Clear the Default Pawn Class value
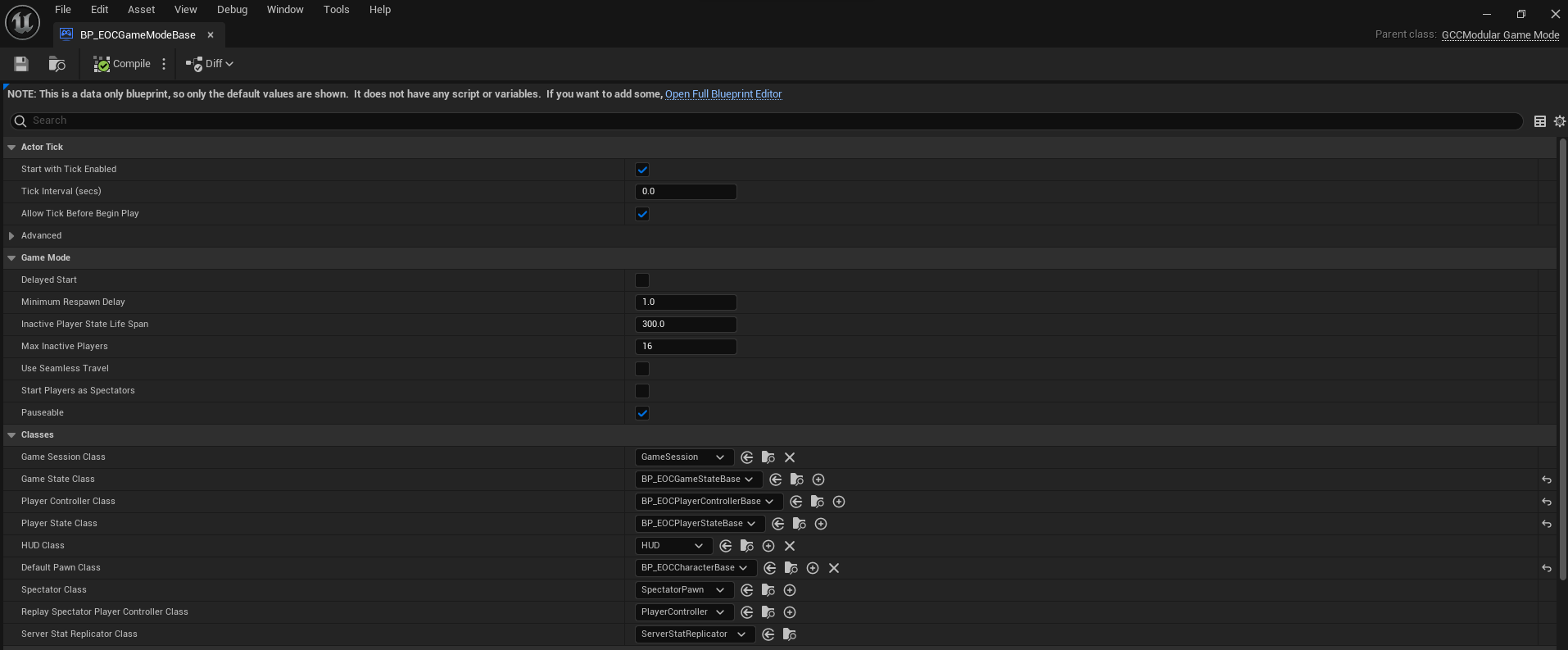 (833, 568)
